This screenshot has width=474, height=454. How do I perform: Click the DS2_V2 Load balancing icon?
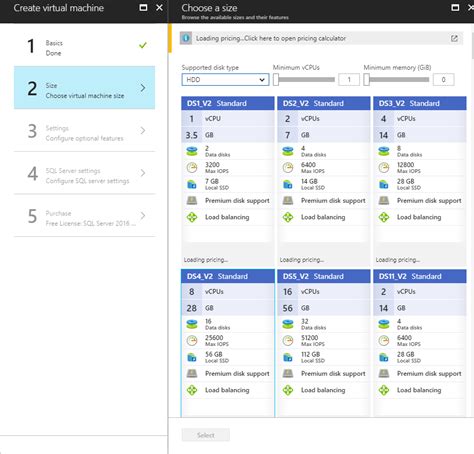[x=288, y=217]
